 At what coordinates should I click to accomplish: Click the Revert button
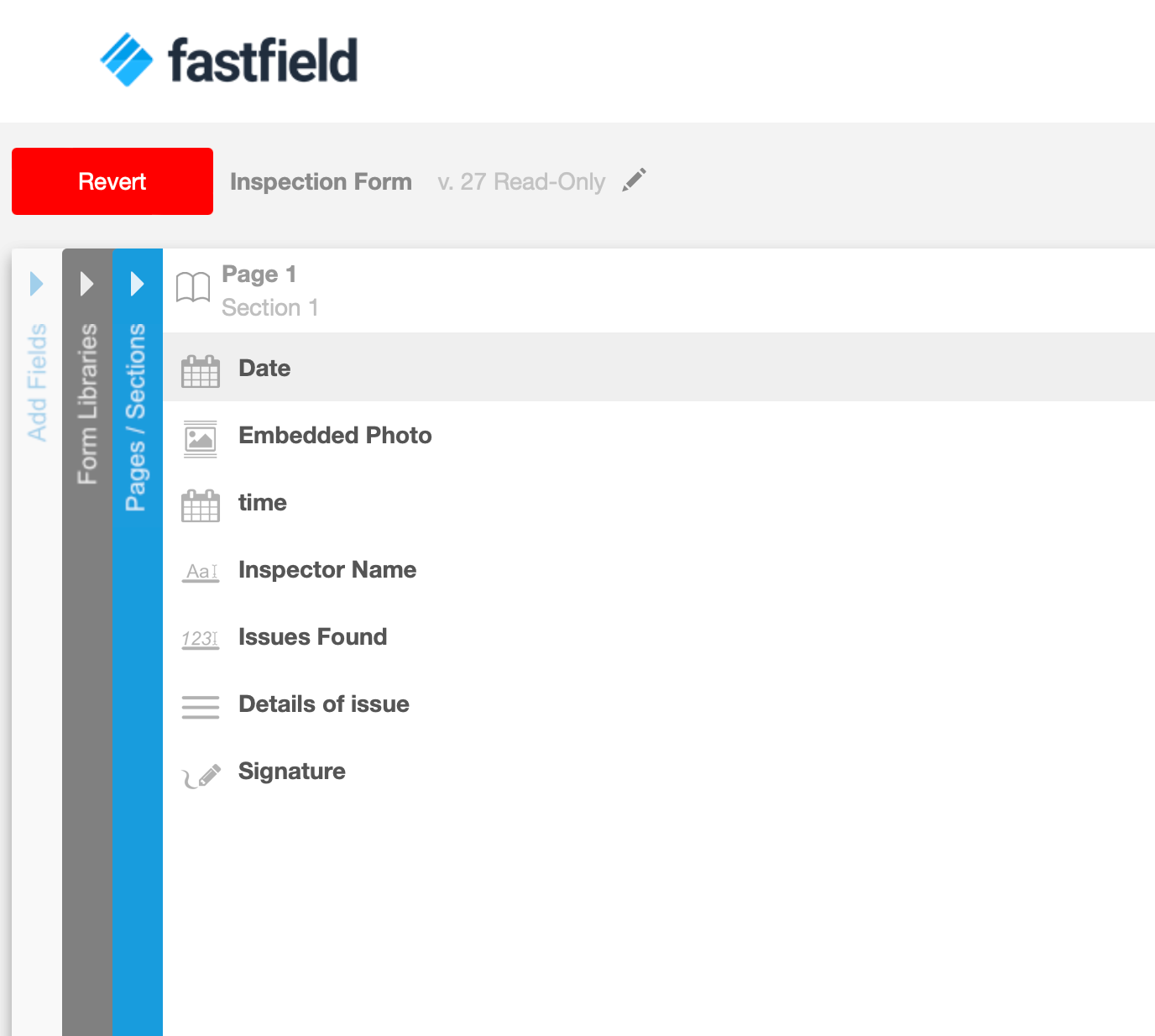point(112,181)
